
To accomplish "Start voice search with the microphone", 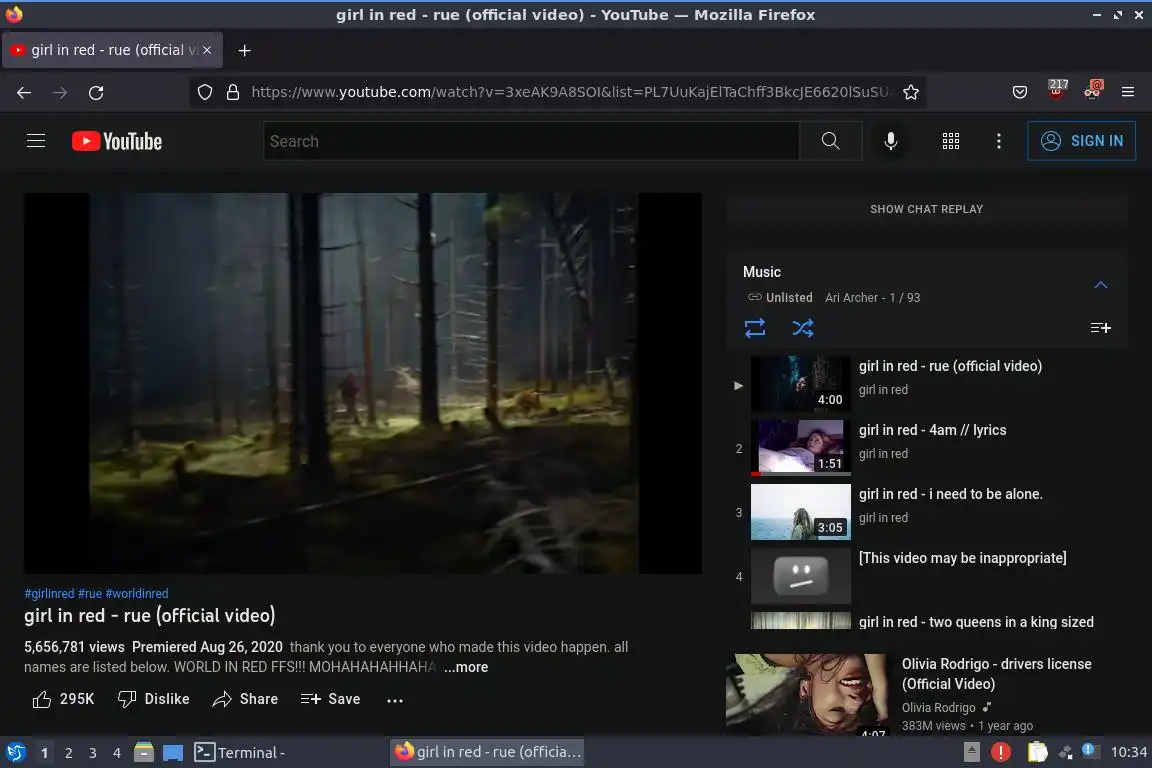I will tap(890, 140).
